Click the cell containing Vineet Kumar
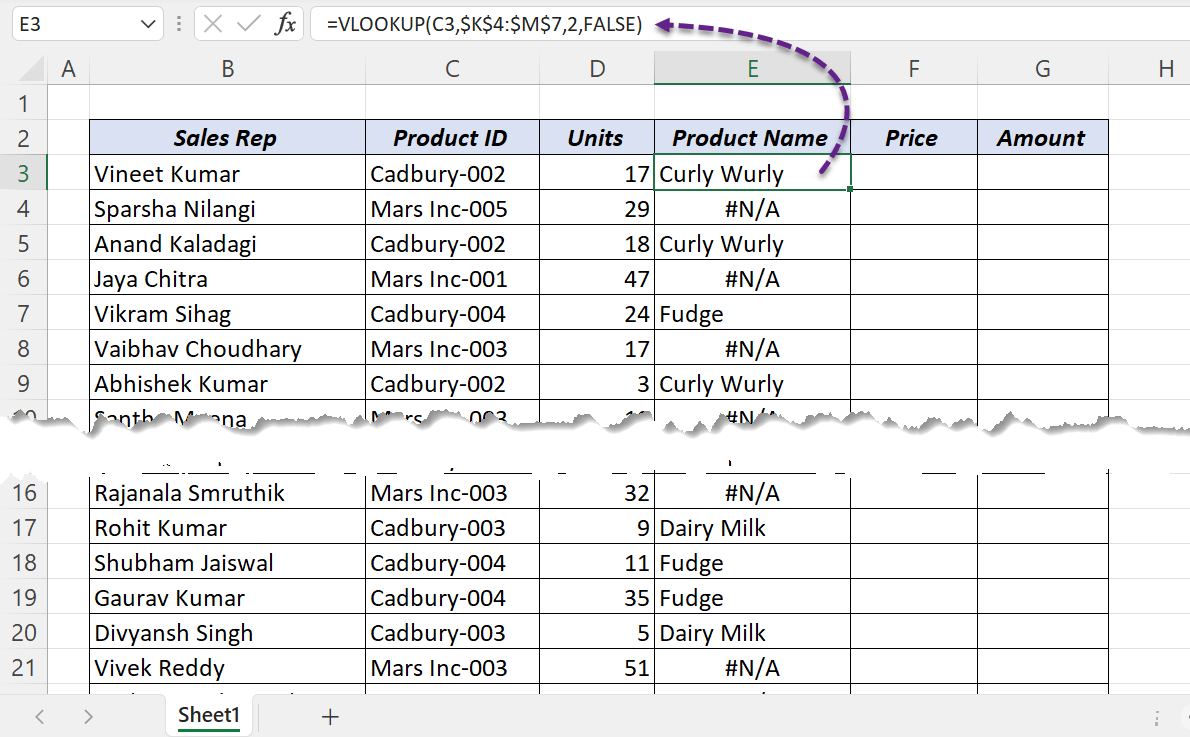 pos(227,173)
